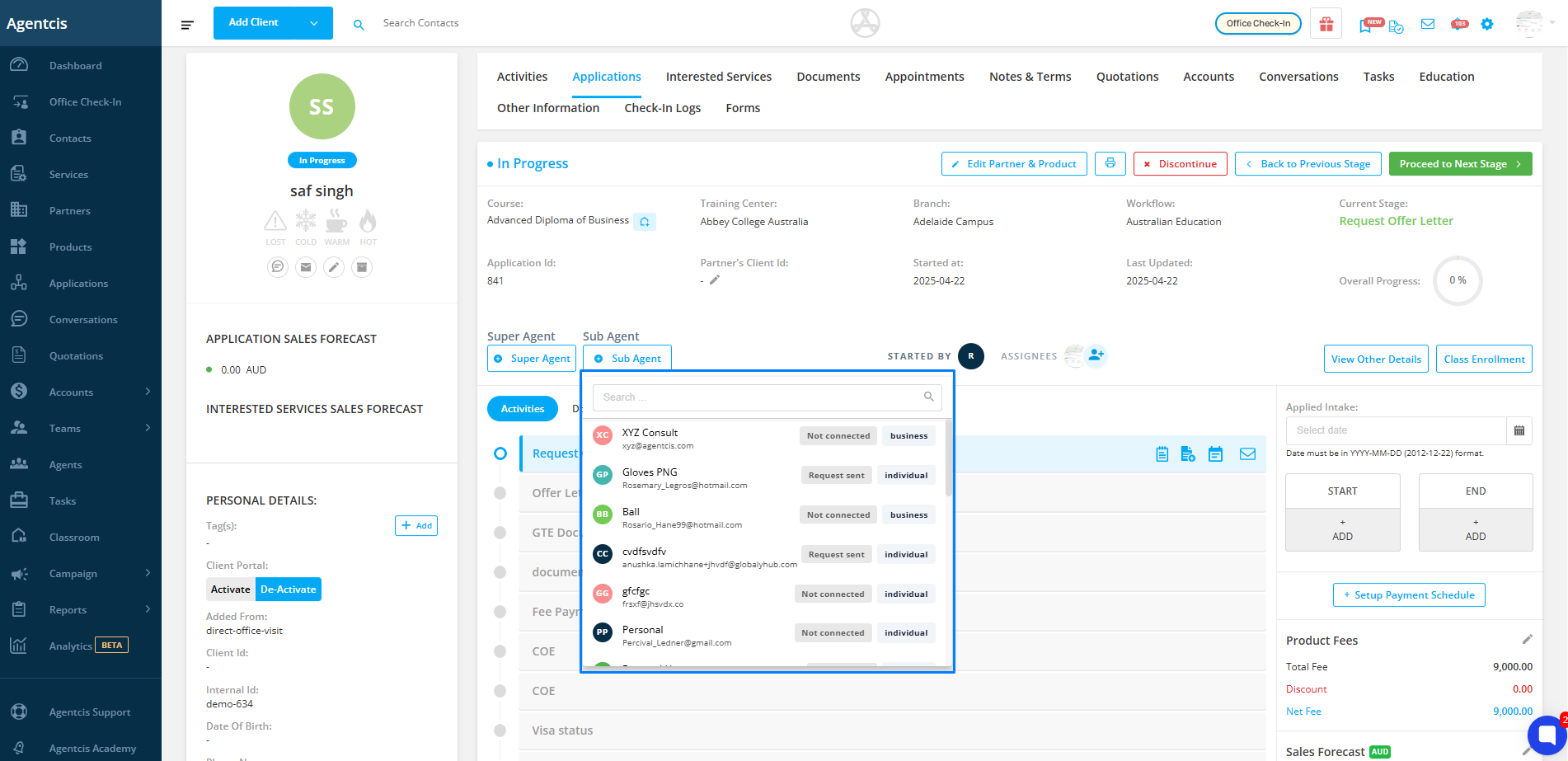Switch to the Activities tab

coord(522,77)
